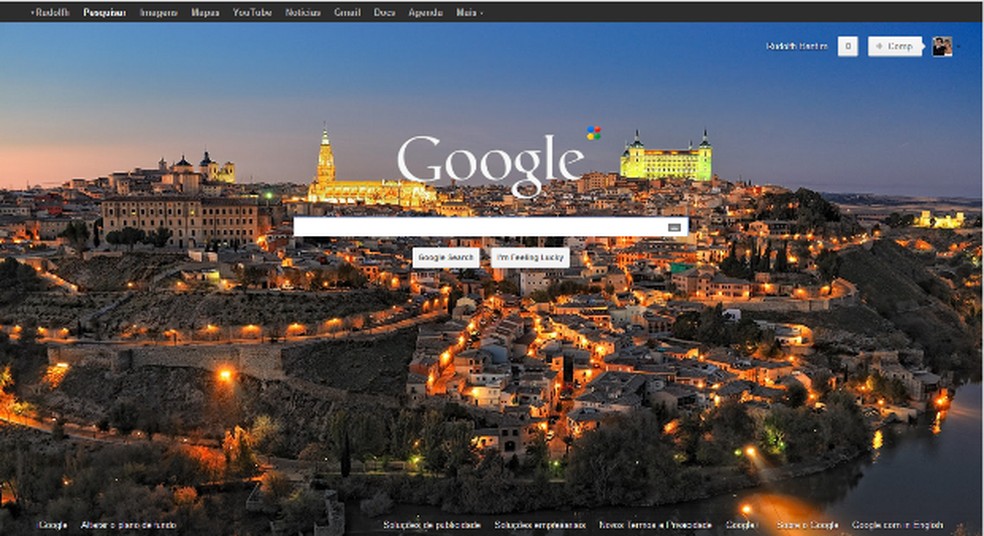Open Mapas from the top bar
Image resolution: width=984 pixels, height=536 pixels.
point(205,12)
